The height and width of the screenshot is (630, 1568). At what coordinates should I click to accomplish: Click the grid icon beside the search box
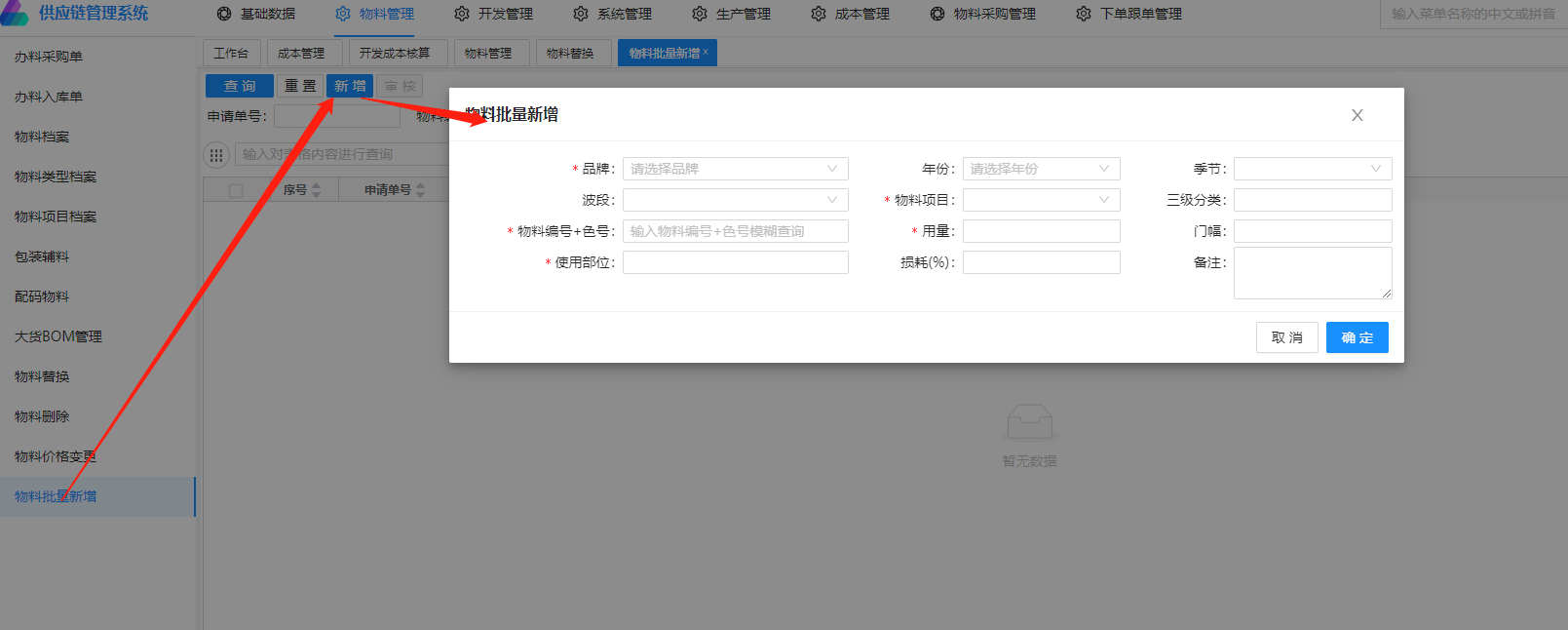pos(216,155)
